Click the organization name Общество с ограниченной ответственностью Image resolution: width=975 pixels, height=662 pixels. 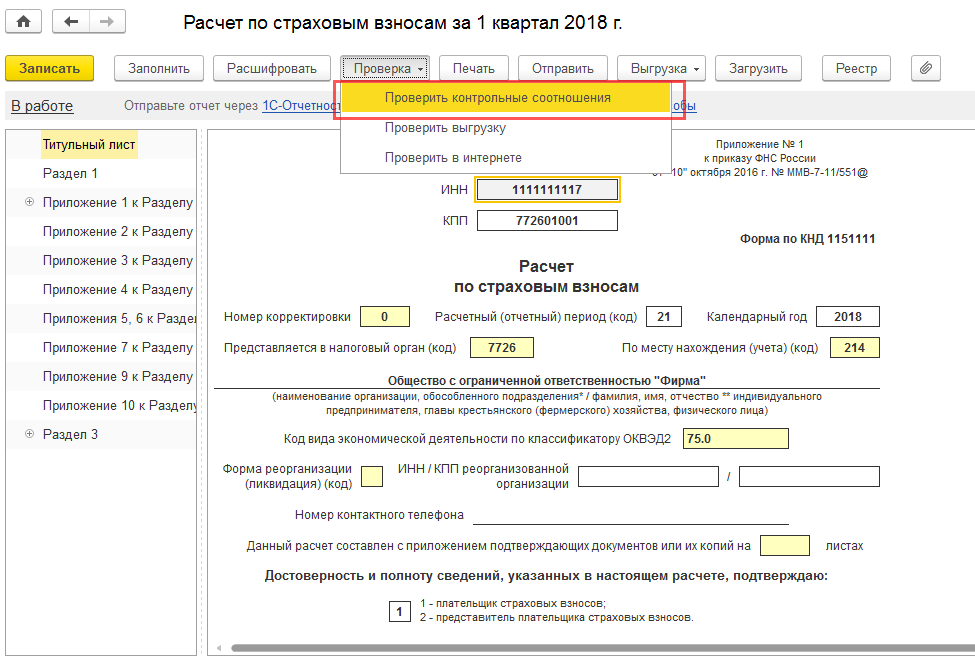point(547,380)
